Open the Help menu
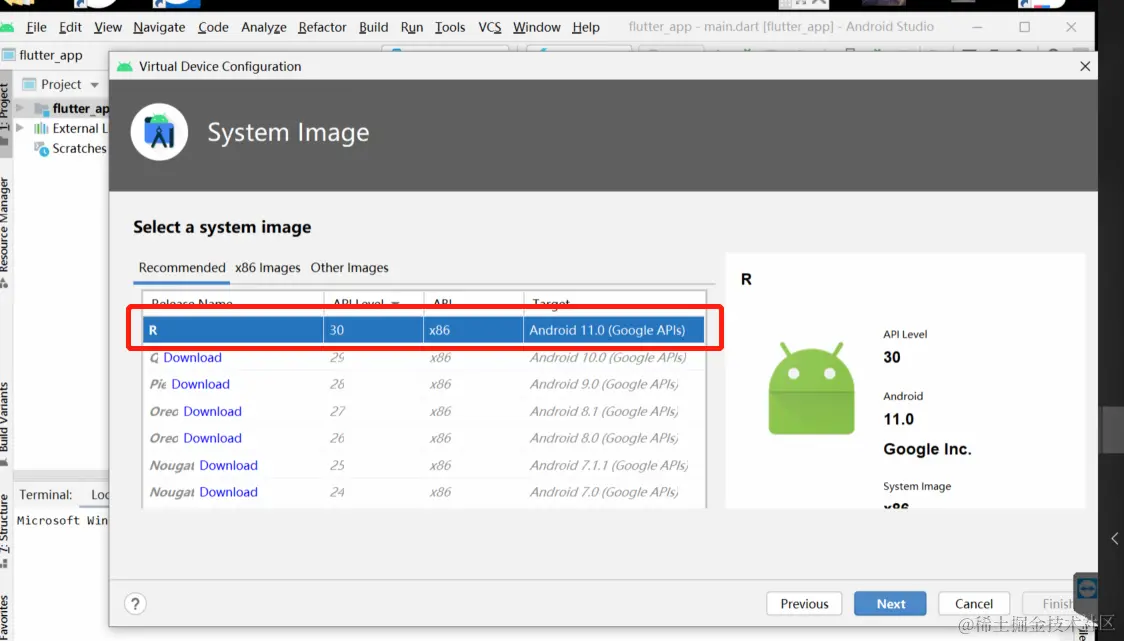The height and width of the screenshot is (641, 1124). coord(586,27)
